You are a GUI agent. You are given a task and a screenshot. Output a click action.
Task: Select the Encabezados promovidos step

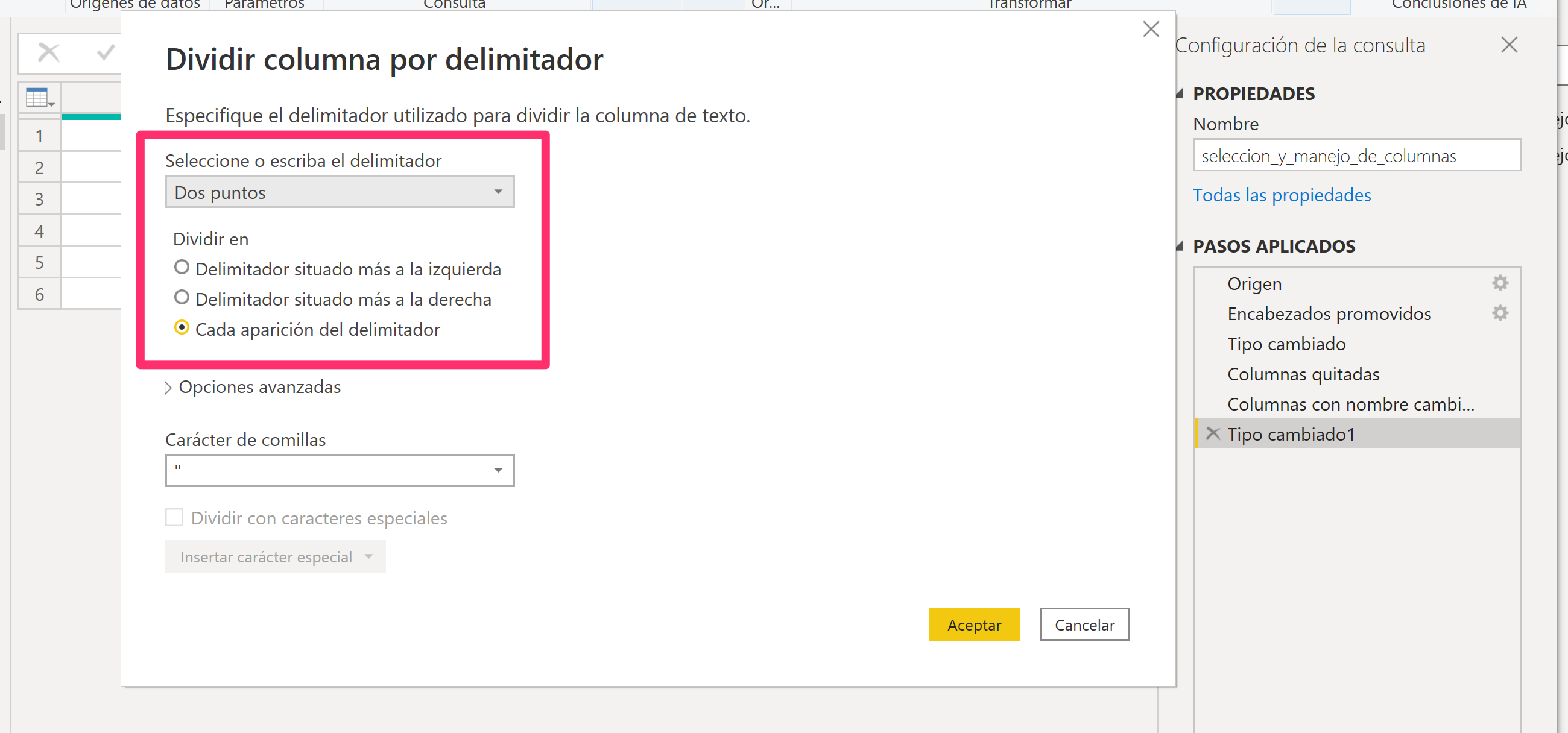tap(1357, 314)
